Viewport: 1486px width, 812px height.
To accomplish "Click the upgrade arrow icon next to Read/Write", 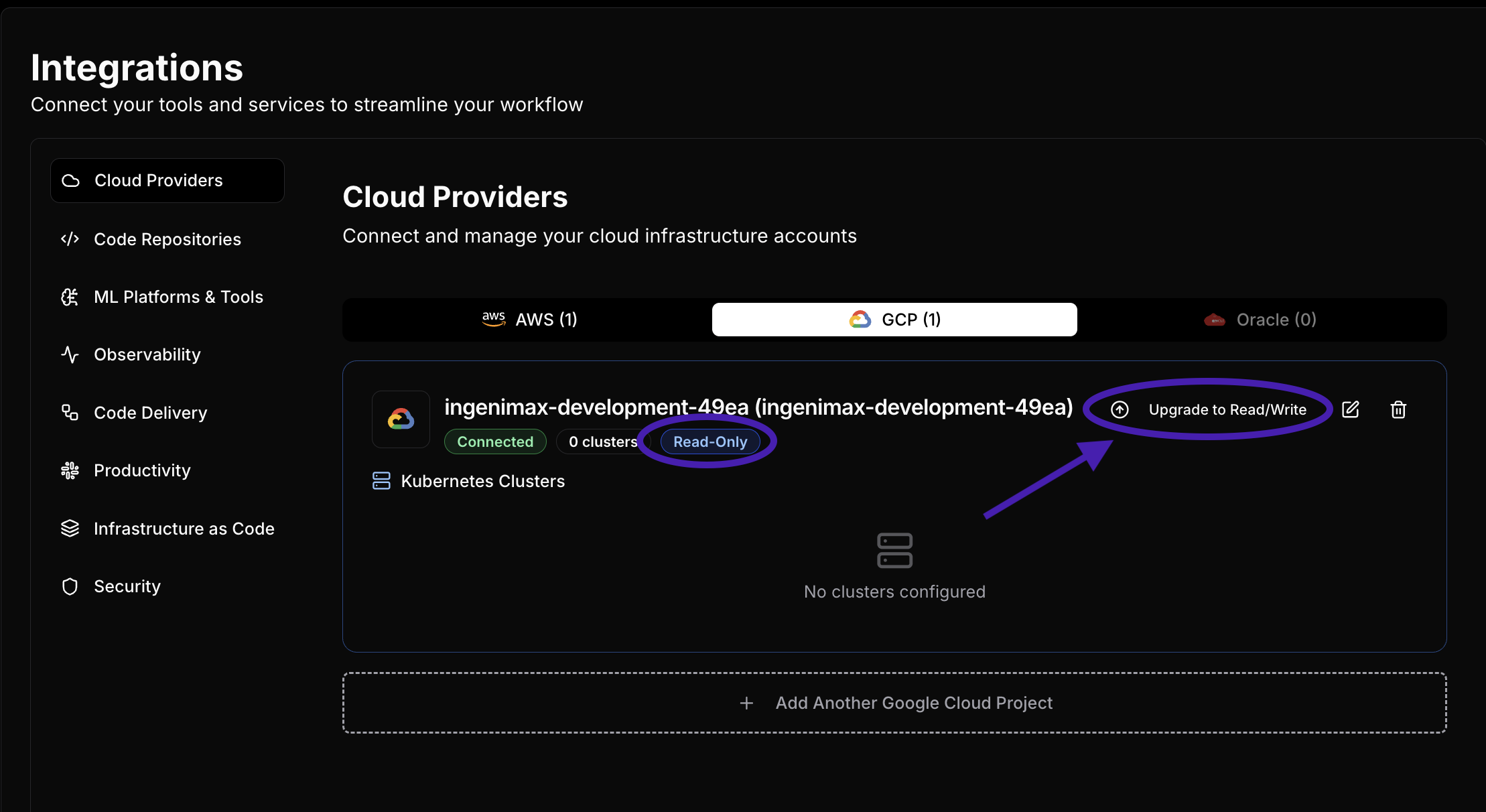I will click(x=1119, y=409).
